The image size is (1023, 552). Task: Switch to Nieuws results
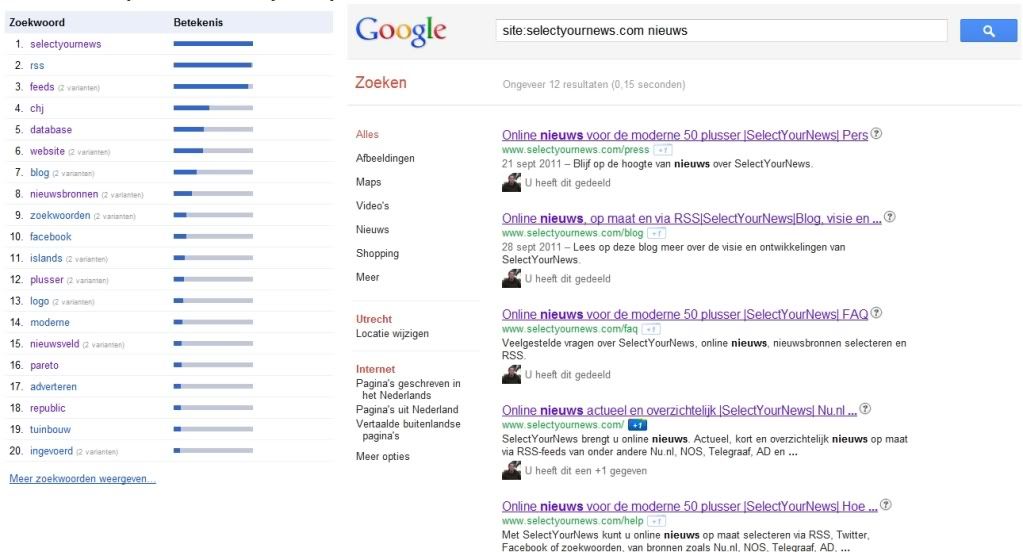click(373, 230)
